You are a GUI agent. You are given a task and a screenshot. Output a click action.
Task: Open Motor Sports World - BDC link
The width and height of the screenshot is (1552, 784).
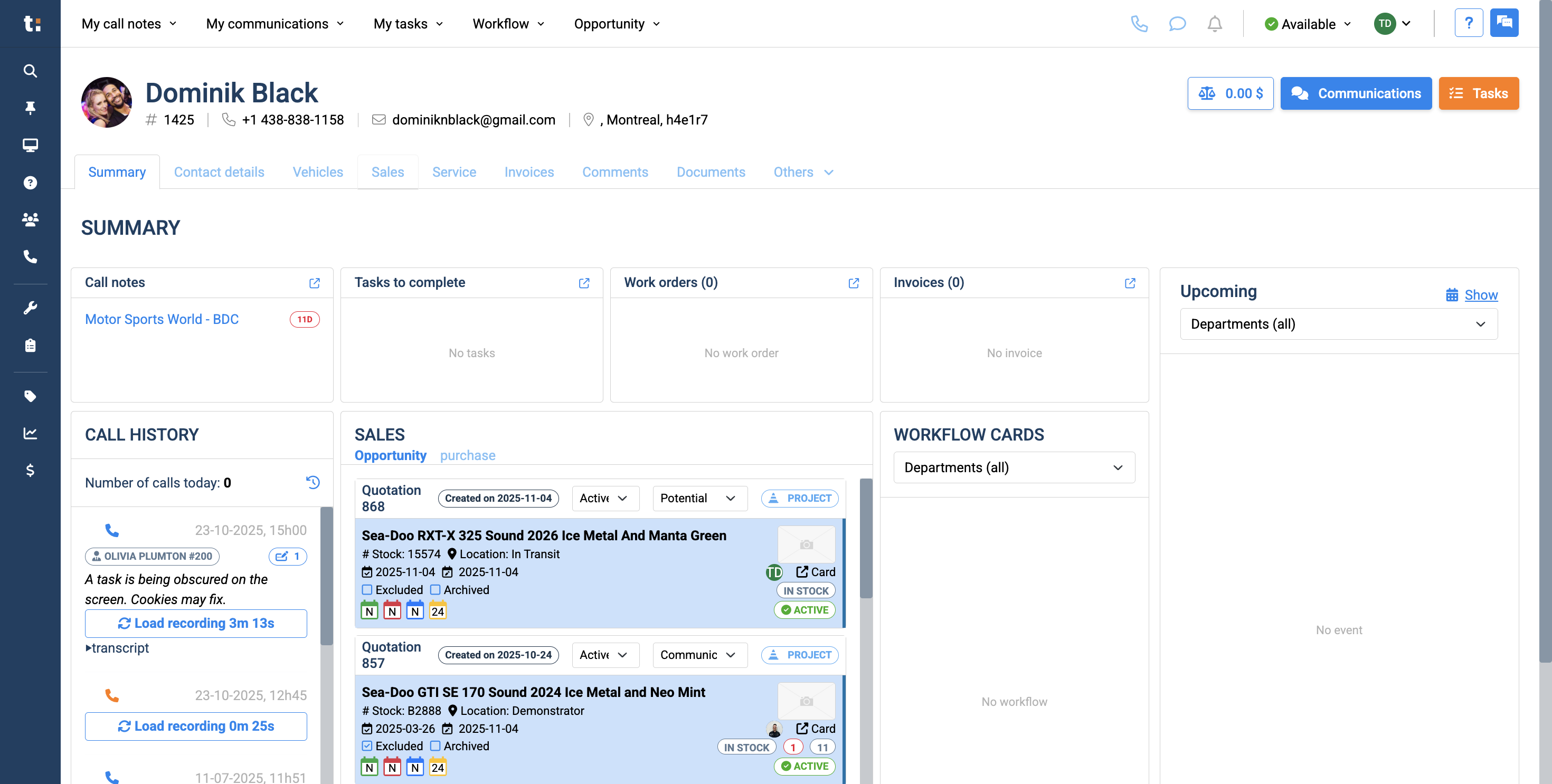[x=162, y=319]
